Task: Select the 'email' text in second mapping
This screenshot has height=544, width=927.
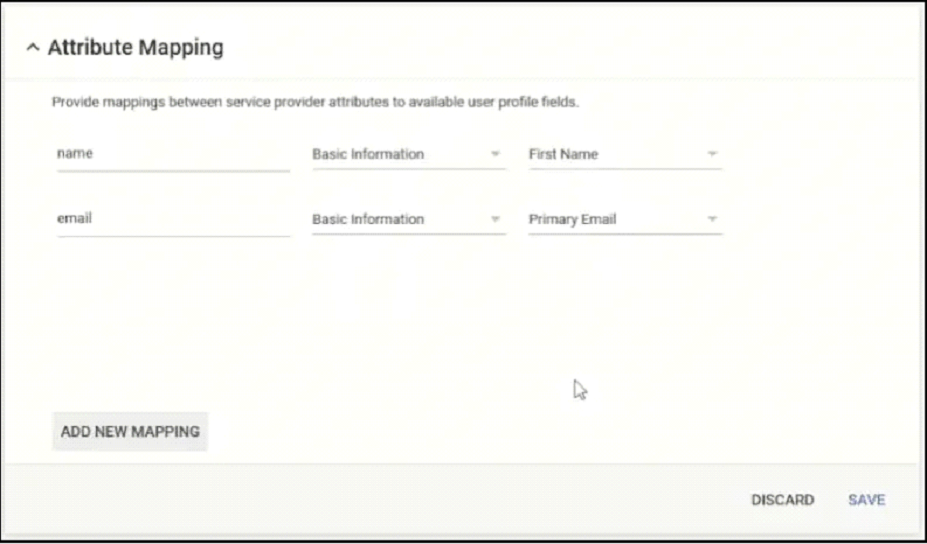Action: tap(74, 219)
